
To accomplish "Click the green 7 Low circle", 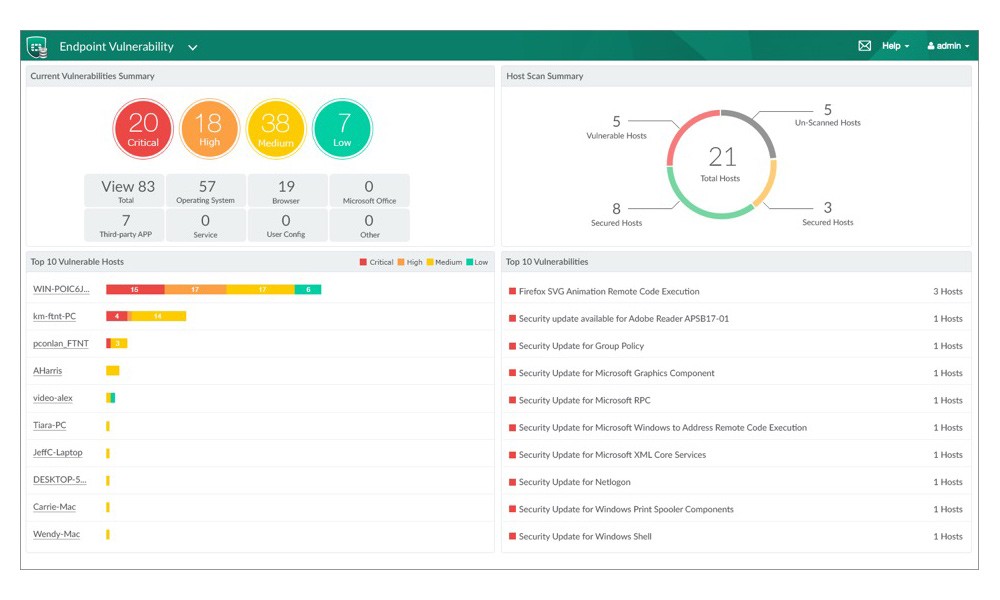I will click(x=342, y=129).
